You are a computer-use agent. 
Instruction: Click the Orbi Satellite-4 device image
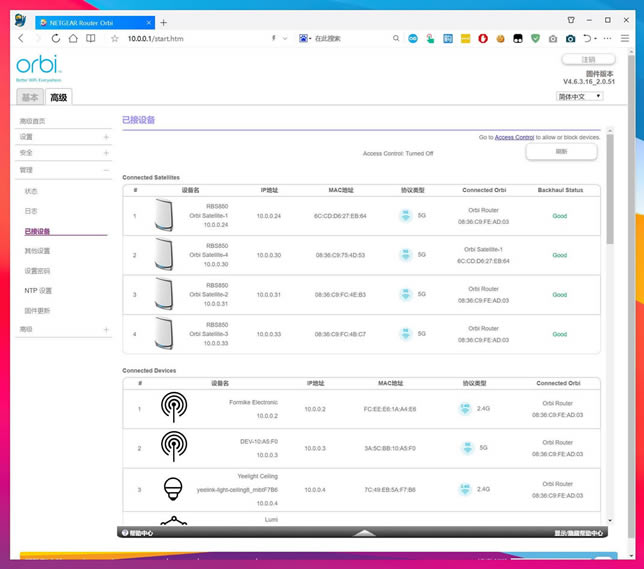click(164, 254)
